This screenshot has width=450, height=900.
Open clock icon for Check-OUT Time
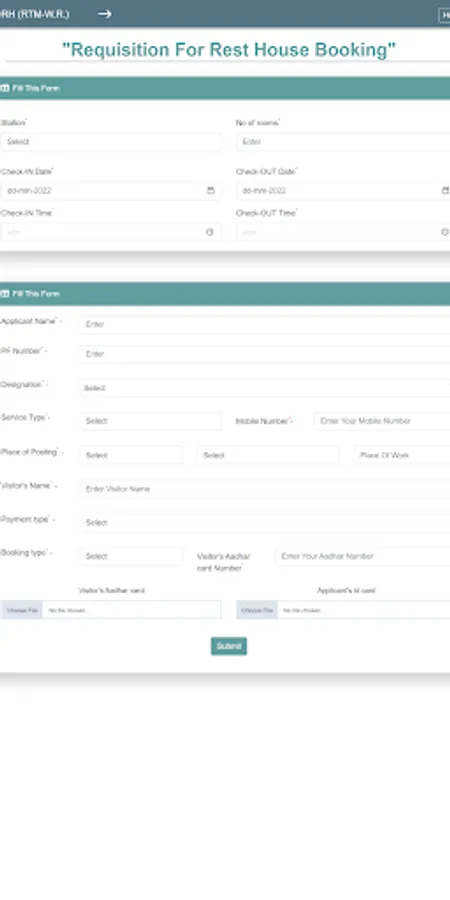445,232
